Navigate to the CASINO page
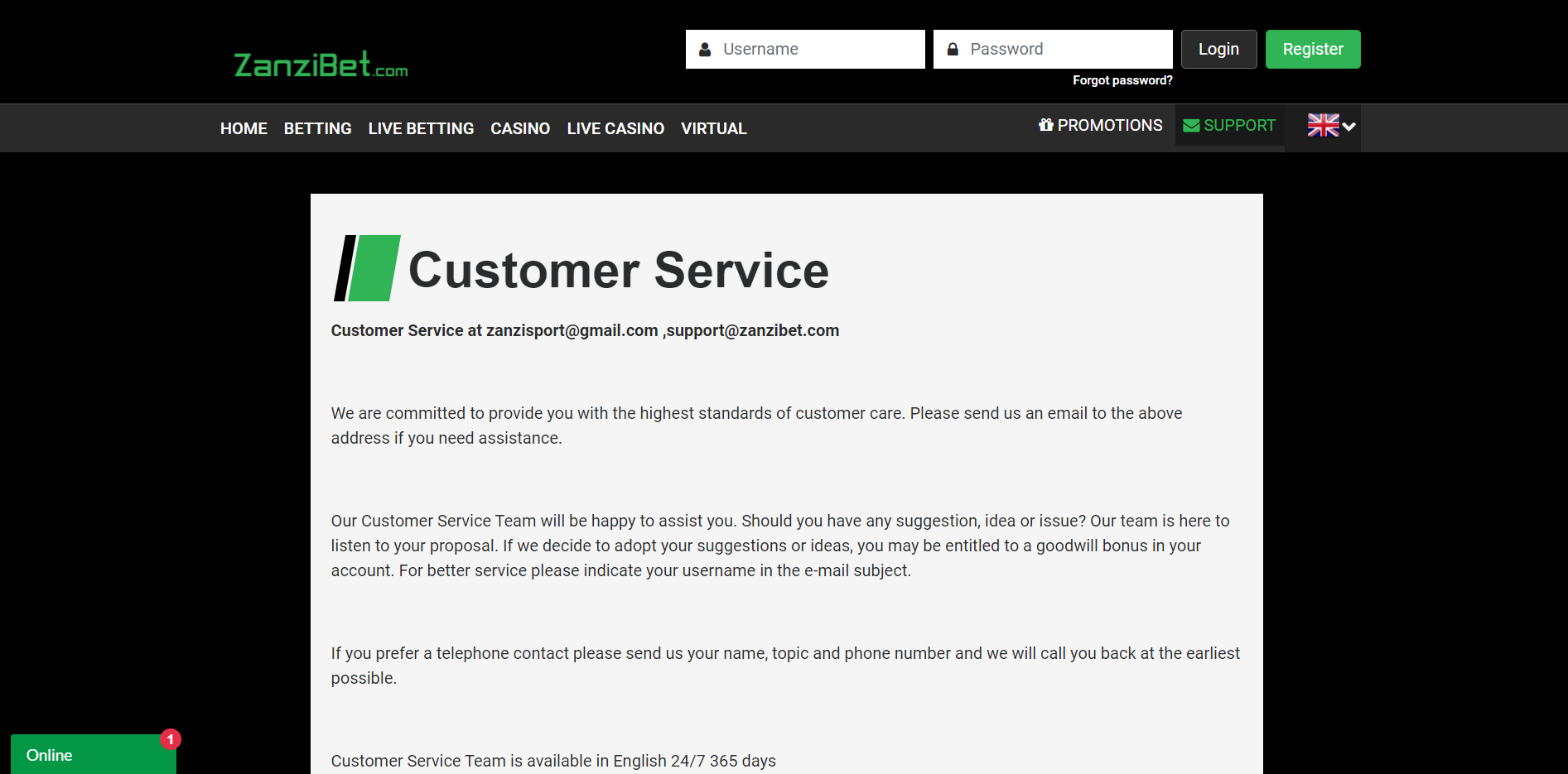 tap(520, 128)
